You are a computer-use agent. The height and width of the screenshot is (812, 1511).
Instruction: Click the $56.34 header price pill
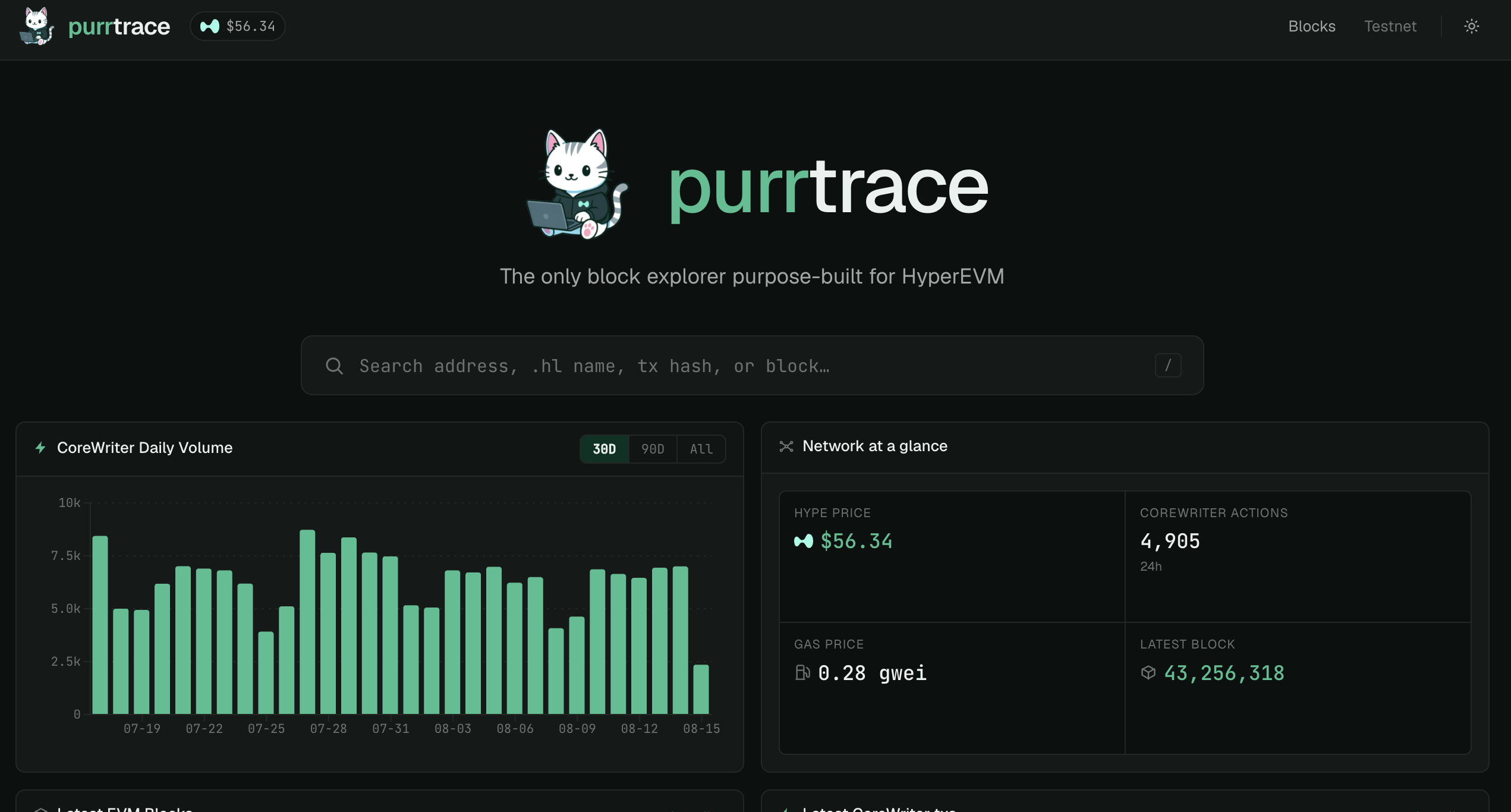(x=237, y=26)
